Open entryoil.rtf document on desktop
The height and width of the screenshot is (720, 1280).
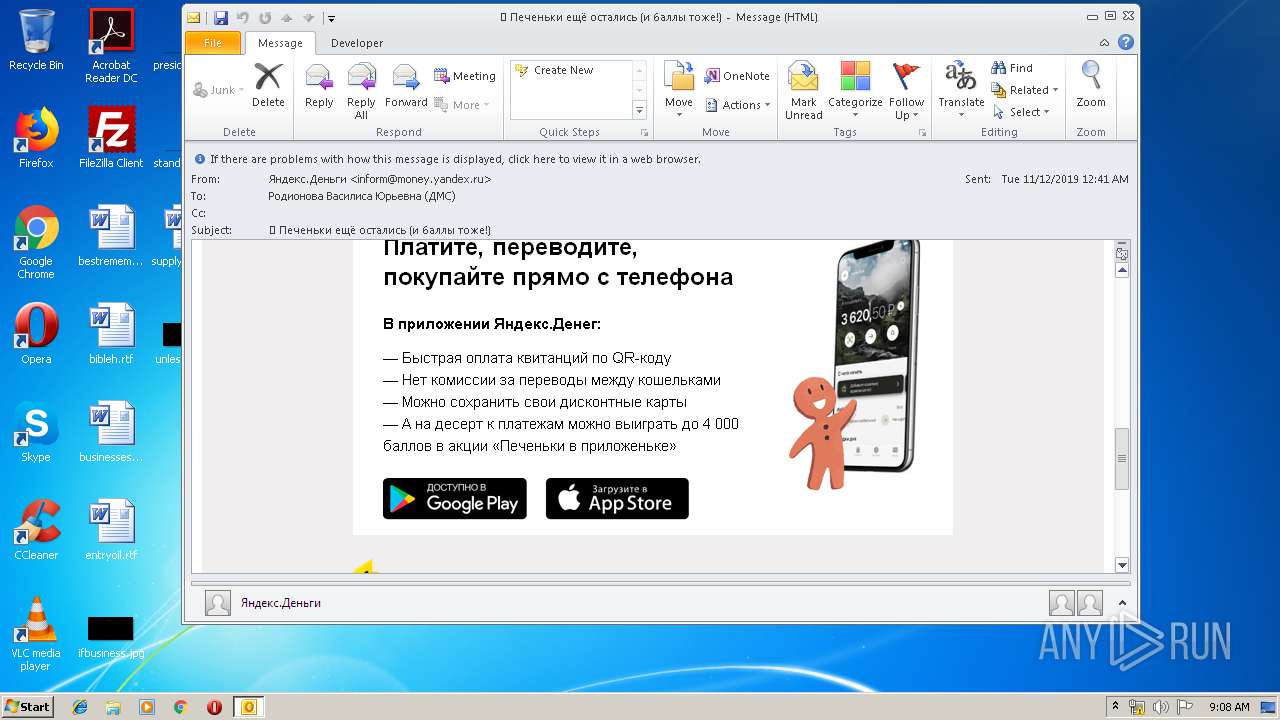[x=111, y=530]
